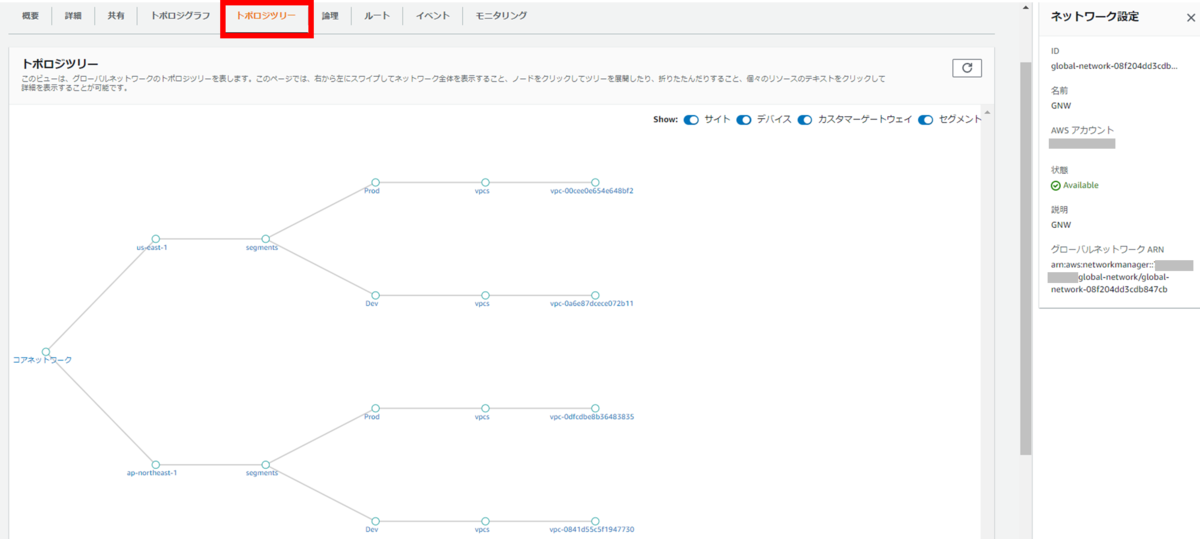Open details for vpc-0841d55c5f1947730
1200x539 pixels.
tap(592, 529)
